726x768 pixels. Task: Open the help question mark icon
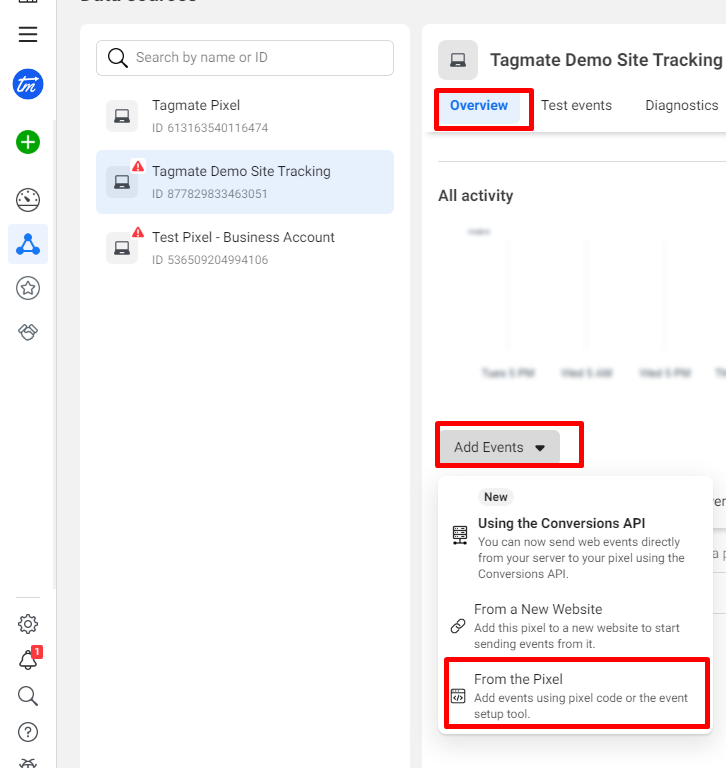click(x=28, y=732)
